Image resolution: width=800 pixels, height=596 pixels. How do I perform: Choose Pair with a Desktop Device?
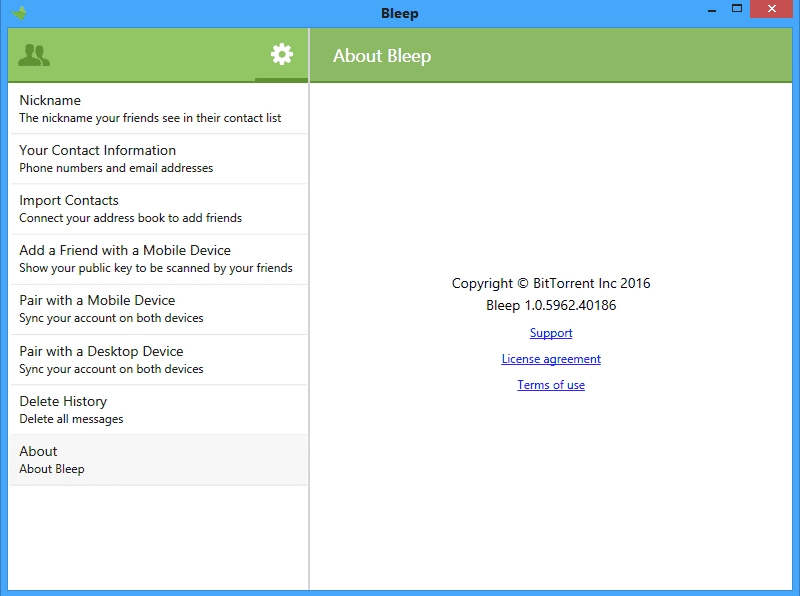point(159,359)
